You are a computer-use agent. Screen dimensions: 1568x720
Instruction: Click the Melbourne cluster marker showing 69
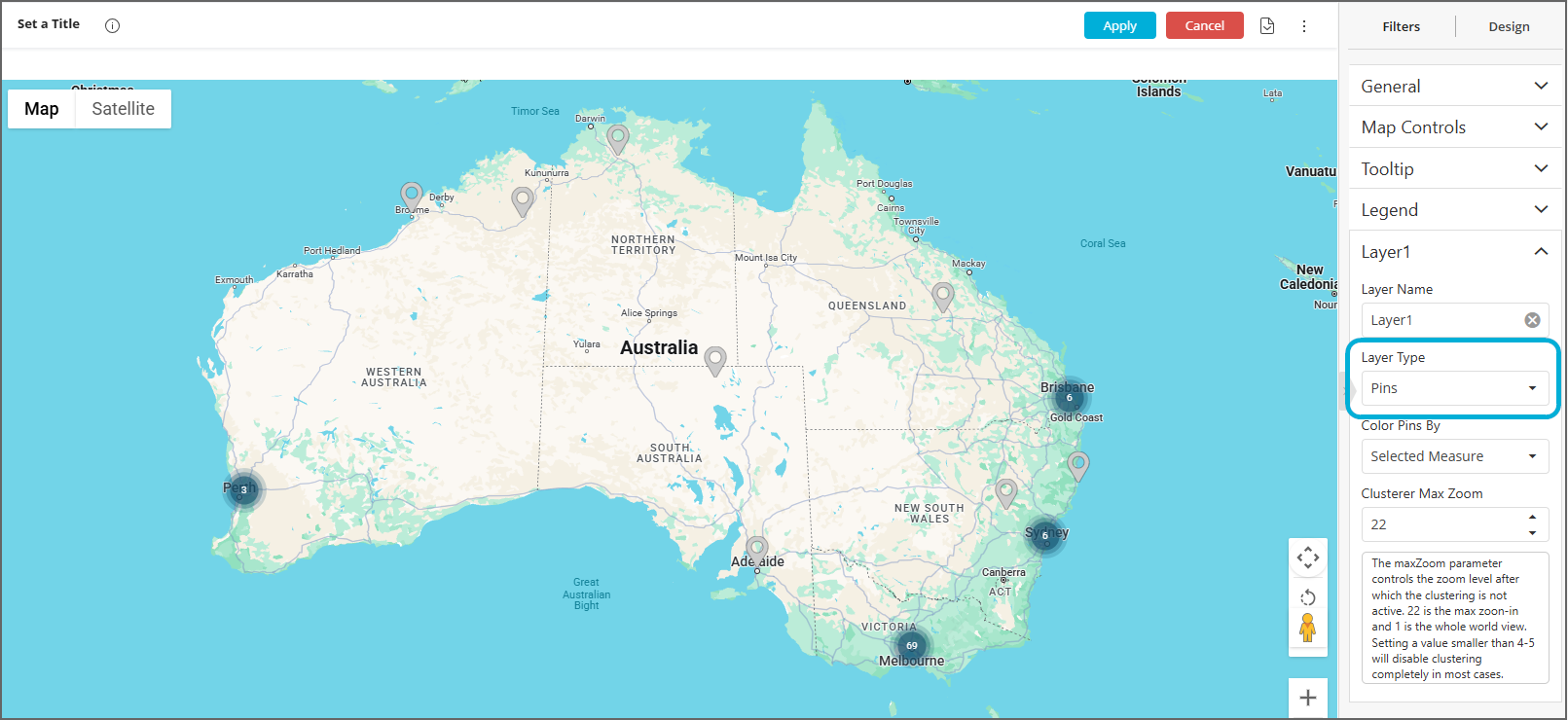912,645
